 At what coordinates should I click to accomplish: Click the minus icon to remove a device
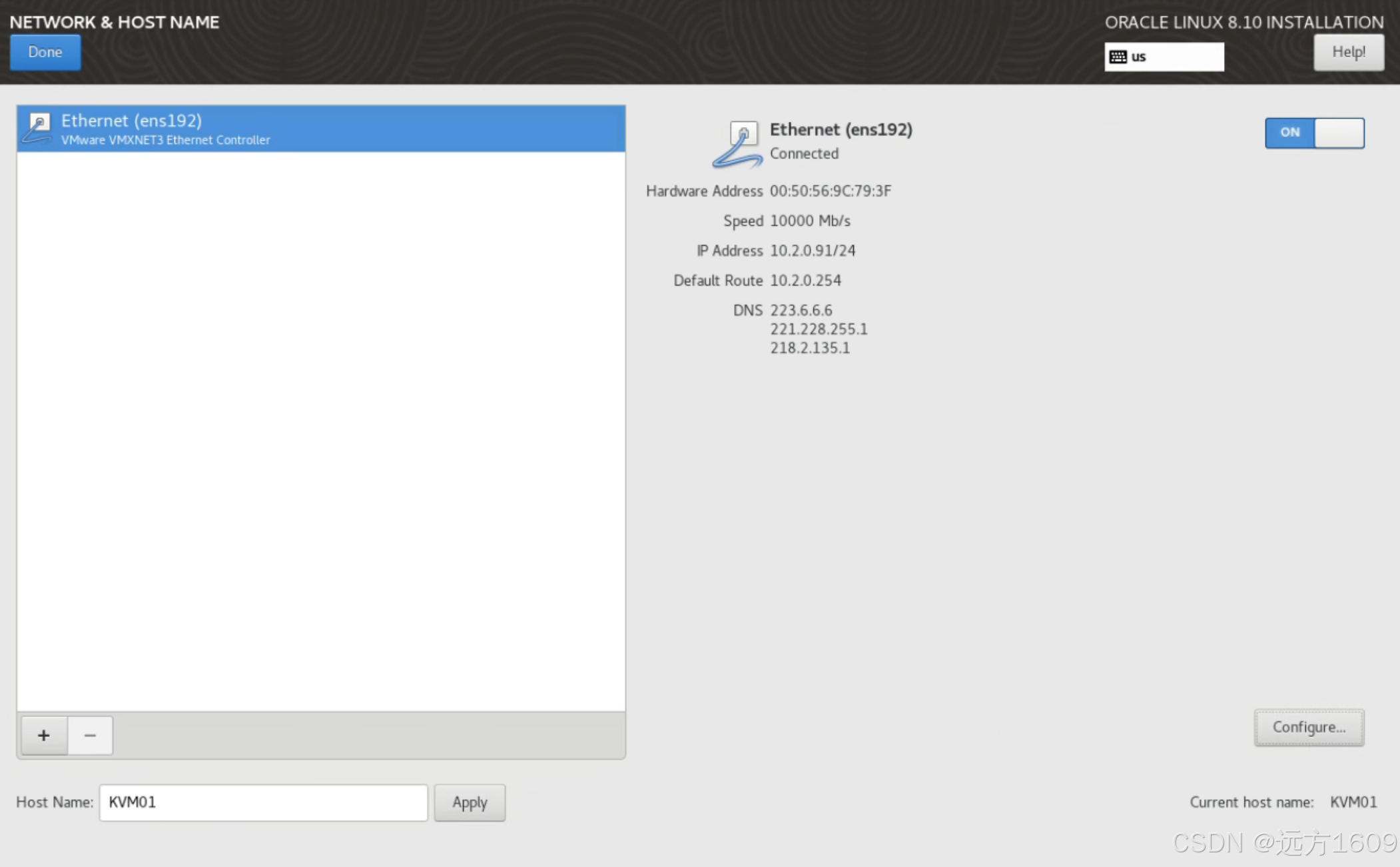(x=90, y=736)
